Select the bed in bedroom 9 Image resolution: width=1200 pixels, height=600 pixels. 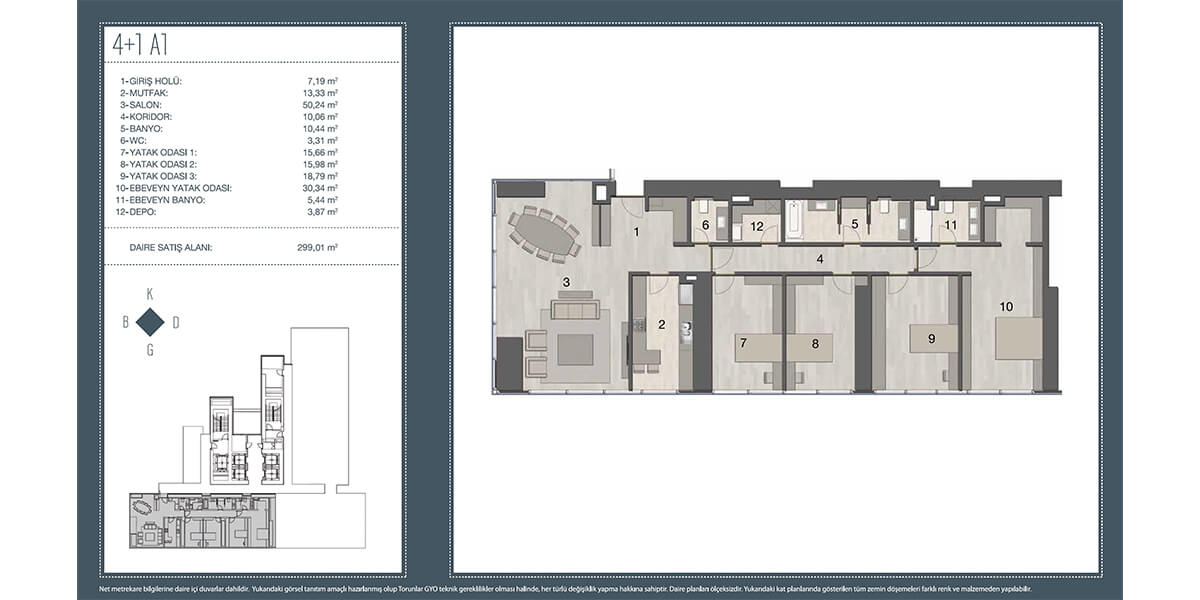[x=931, y=338]
